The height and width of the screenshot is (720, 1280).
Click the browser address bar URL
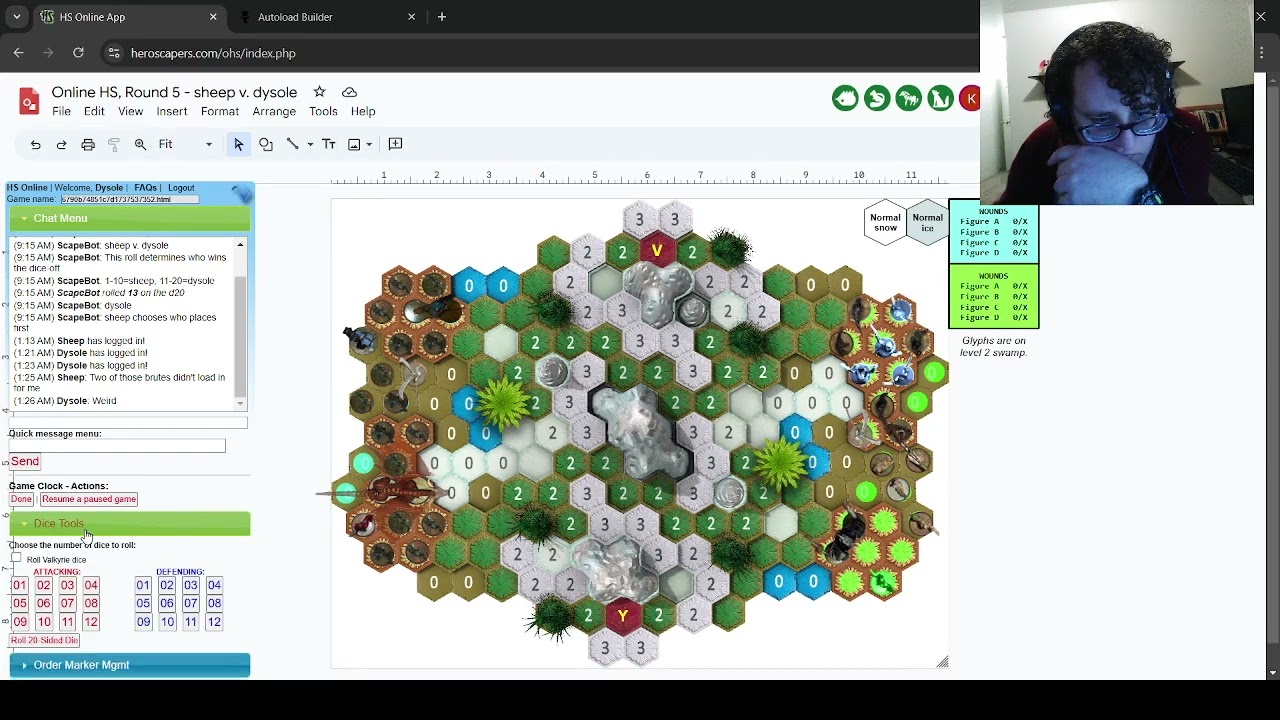click(x=213, y=53)
